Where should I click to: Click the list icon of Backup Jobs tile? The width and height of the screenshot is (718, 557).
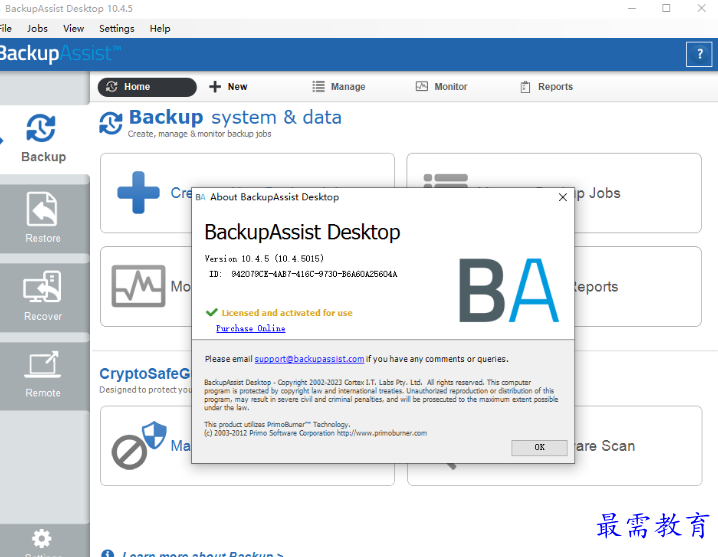point(446,181)
